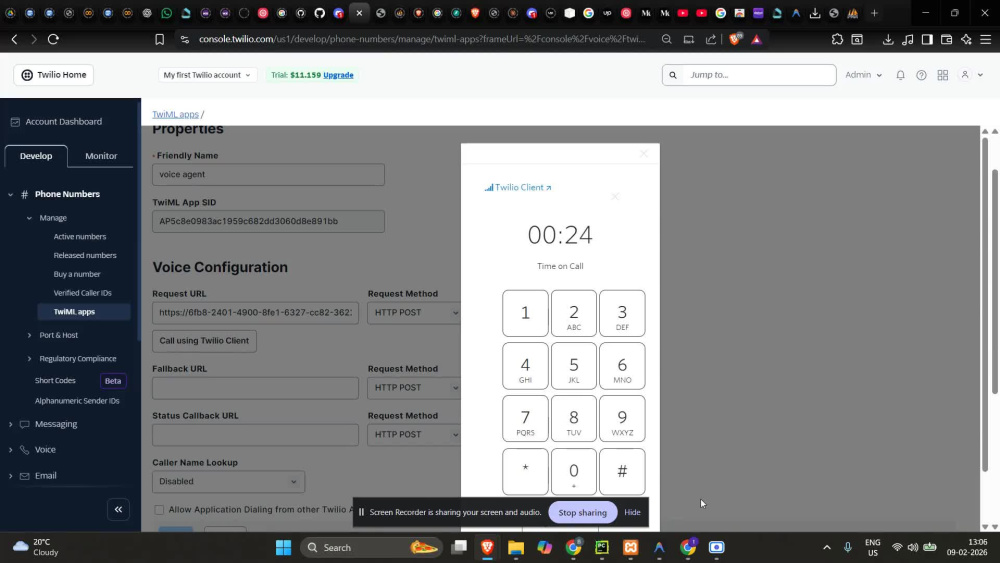Open Account Dashboard
Viewport: 1000px width, 563px height.
(63, 122)
